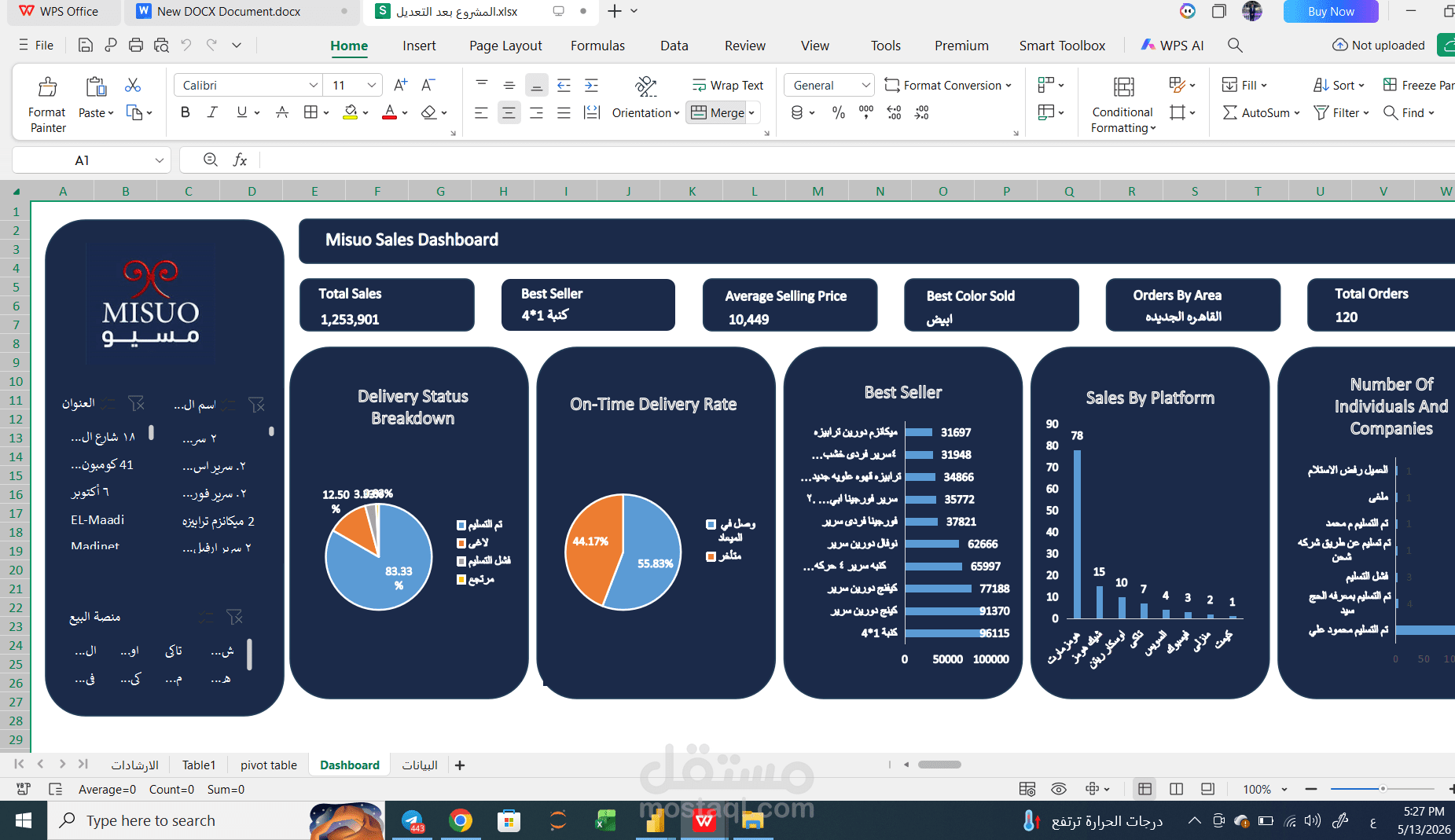Image resolution: width=1455 pixels, height=840 pixels.
Task: Click the Undo arrow icon
Action: point(186,45)
